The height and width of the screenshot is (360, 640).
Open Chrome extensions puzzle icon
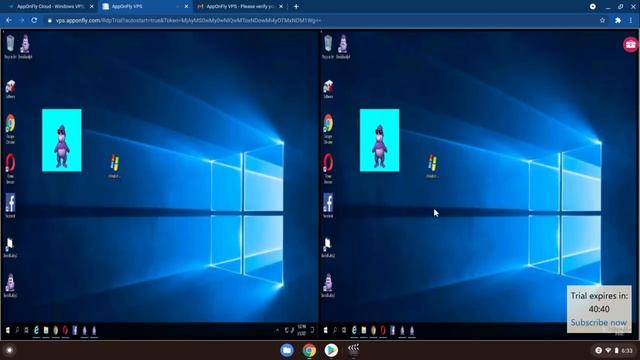coord(618,20)
